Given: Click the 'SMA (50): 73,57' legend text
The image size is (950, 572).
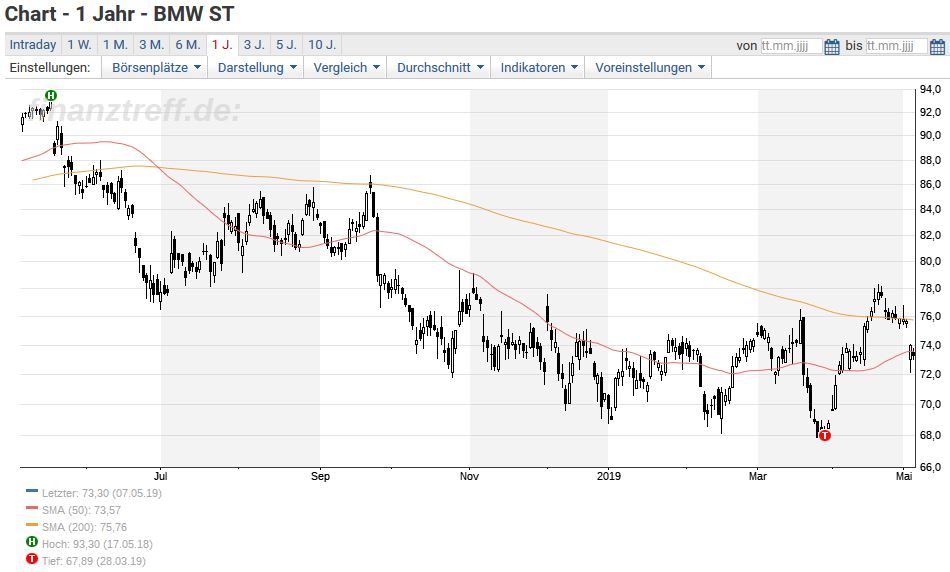Looking at the screenshot, I should (x=81, y=510).
